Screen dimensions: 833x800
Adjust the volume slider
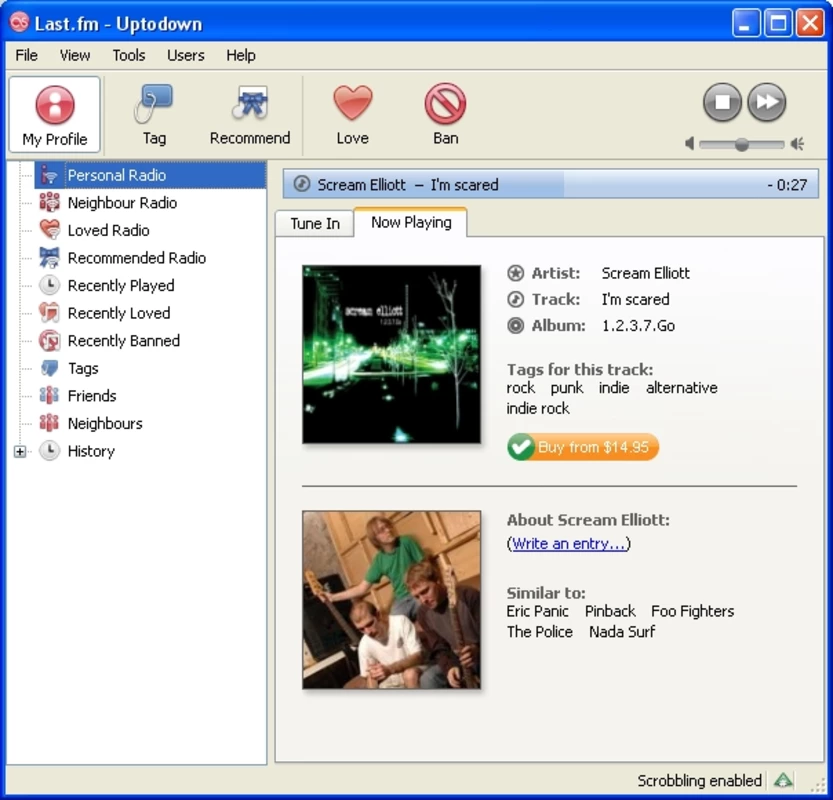click(742, 144)
